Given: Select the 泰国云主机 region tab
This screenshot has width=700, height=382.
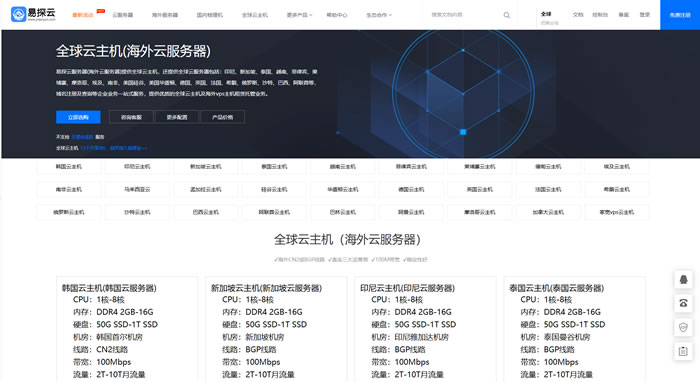Looking at the screenshot, I should (274, 166).
